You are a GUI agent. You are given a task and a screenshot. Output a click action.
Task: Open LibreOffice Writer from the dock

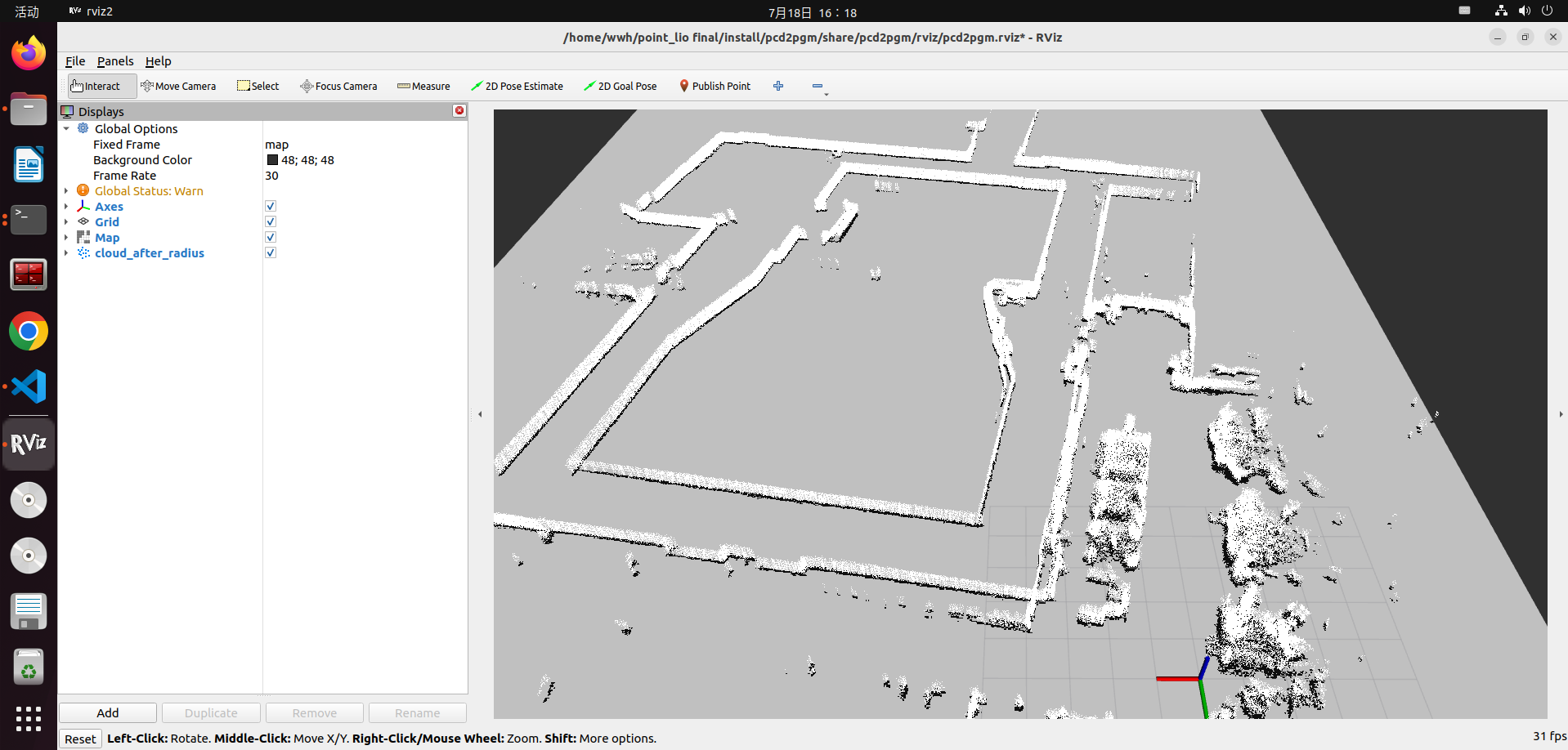pyautogui.click(x=29, y=164)
